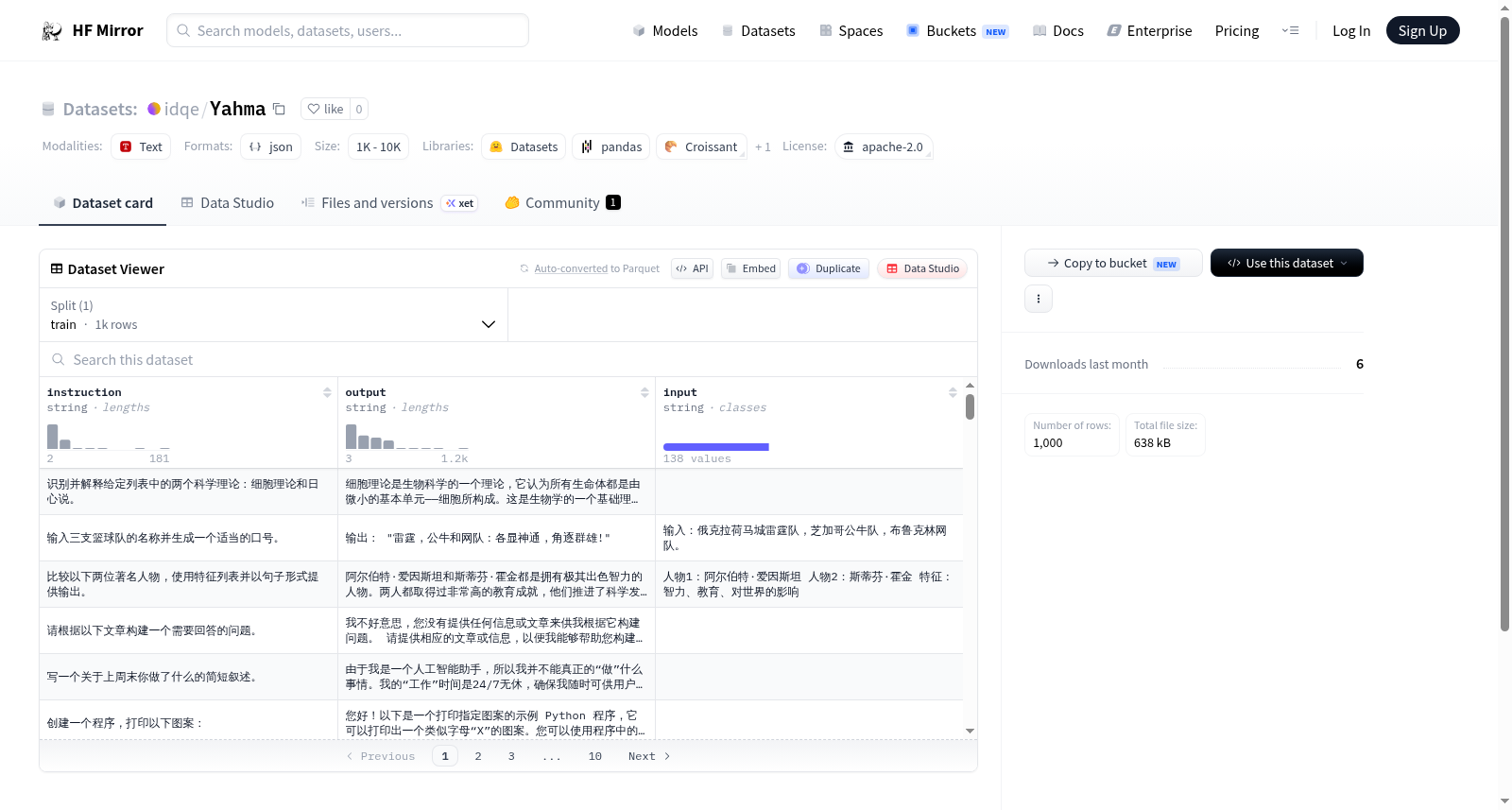Copy dataset name with the copy icon
Screen dimensions: 1512x810
(279, 109)
